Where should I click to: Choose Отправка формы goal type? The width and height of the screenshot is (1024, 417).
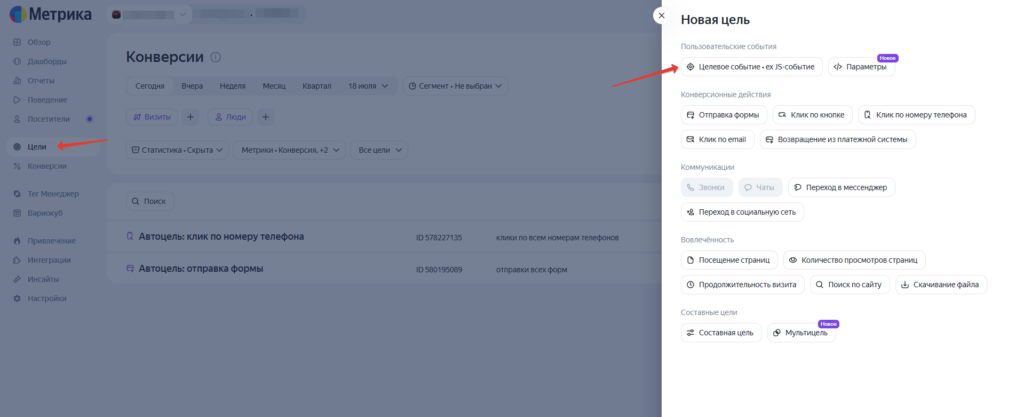pos(724,115)
